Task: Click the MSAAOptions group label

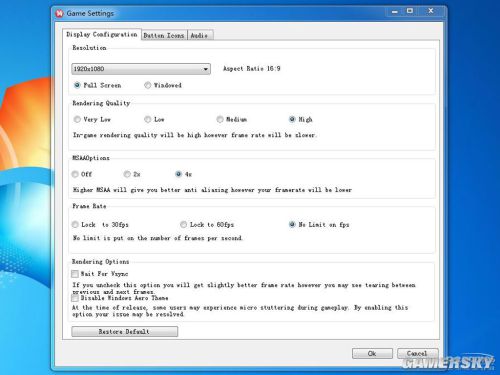Action: click(x=91, y=158)
